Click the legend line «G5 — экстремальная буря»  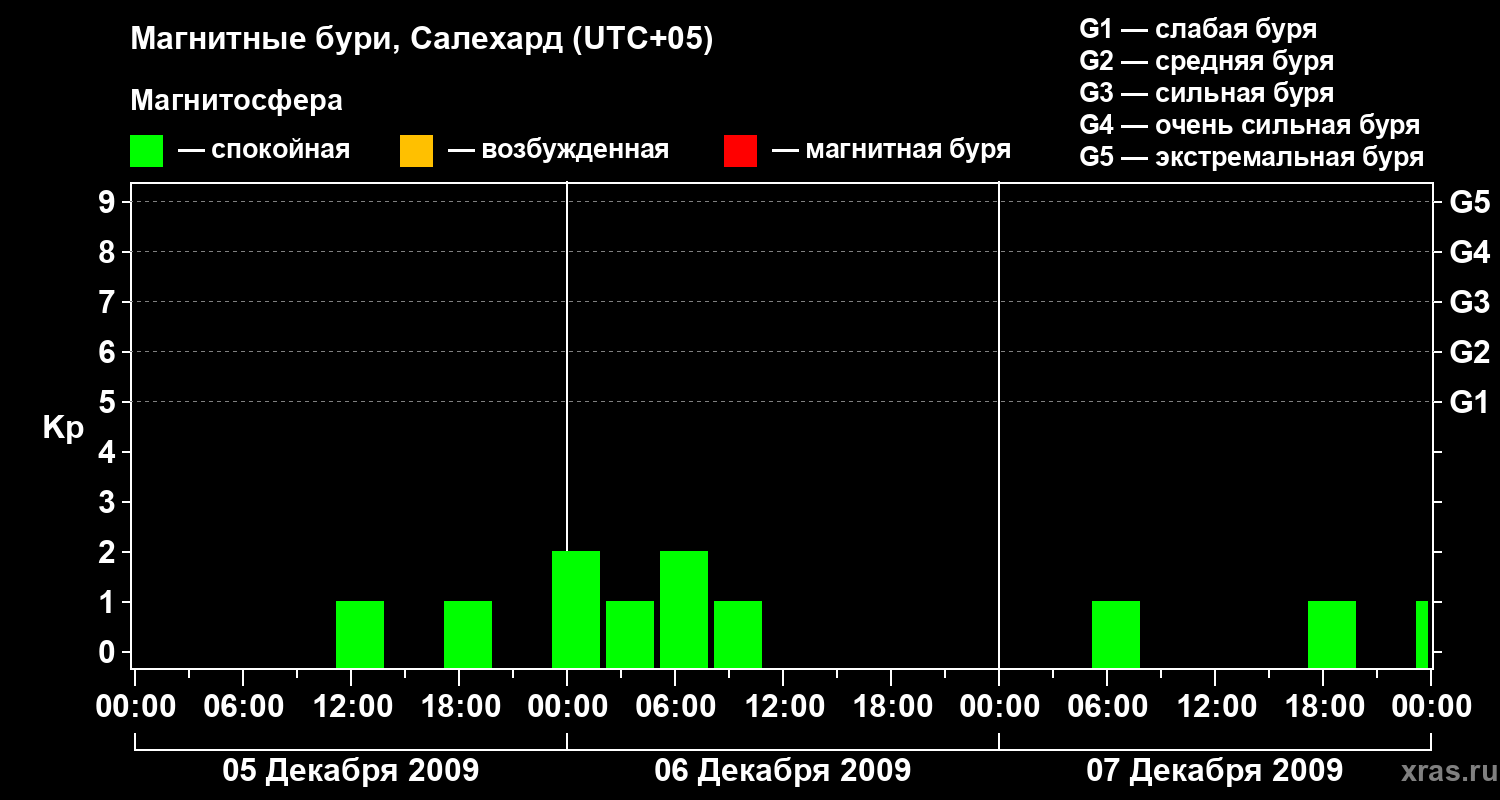(x=1252, y=157)
